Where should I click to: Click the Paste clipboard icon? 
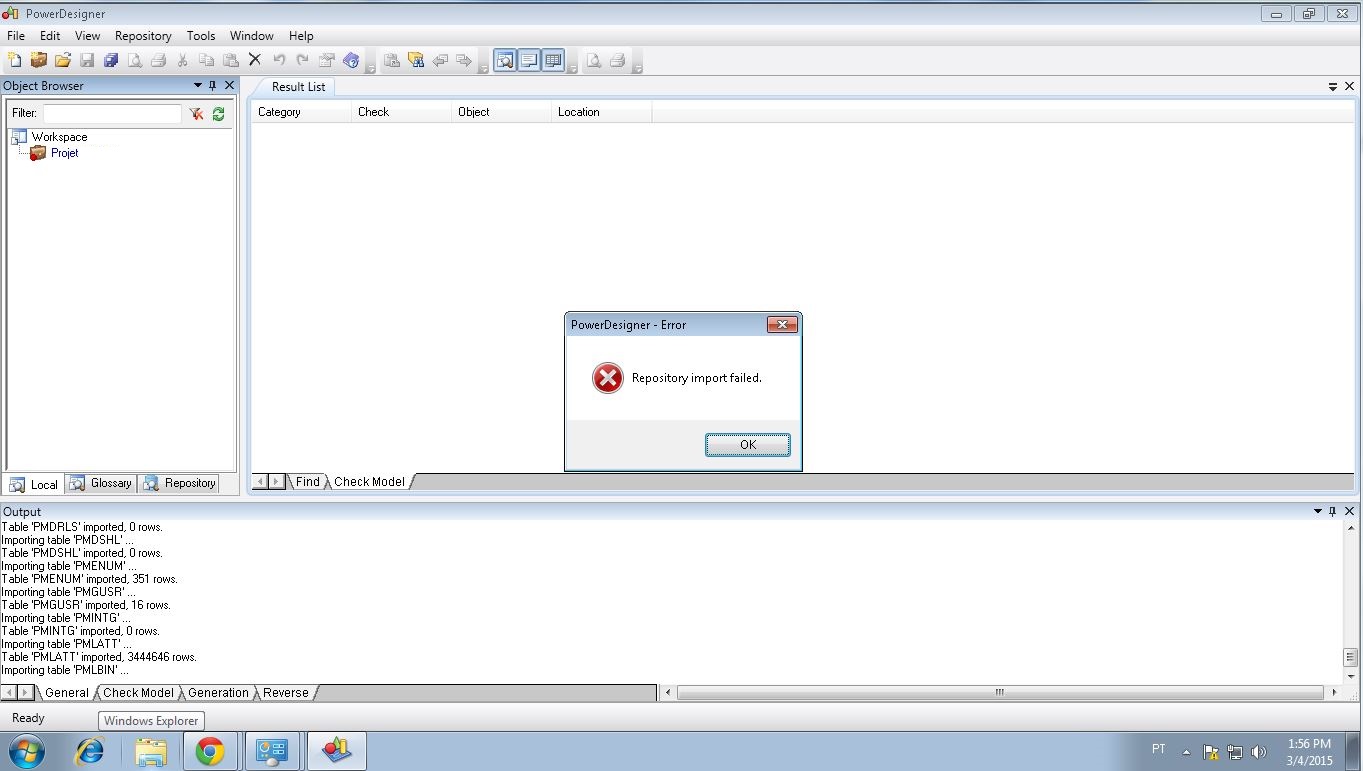pos(230,60)
